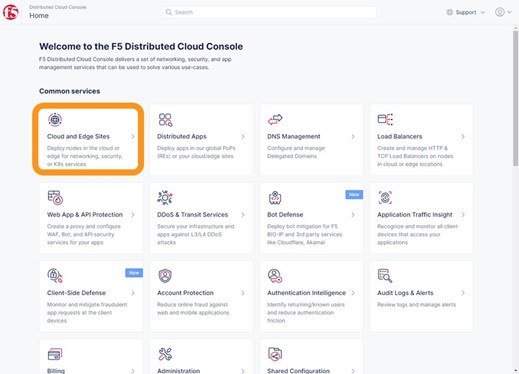The image size is (519, 374).
Task: Expand the Support dropdown menu
Action: pyautogui.click(x=465, y=12)
